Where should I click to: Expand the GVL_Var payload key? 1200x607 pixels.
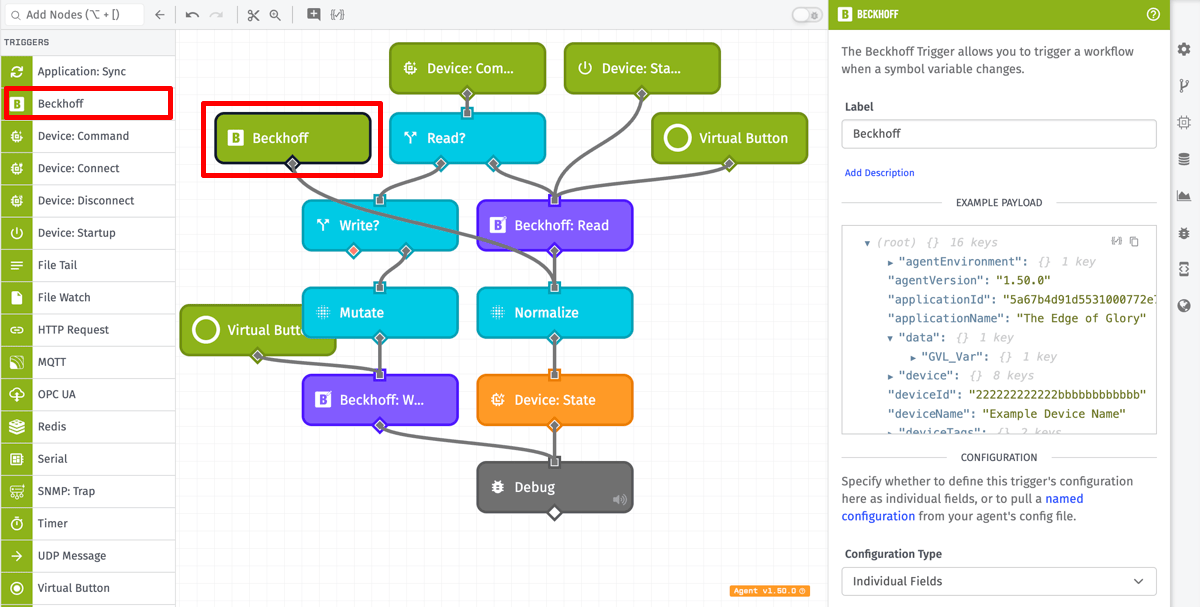[913, 357]
